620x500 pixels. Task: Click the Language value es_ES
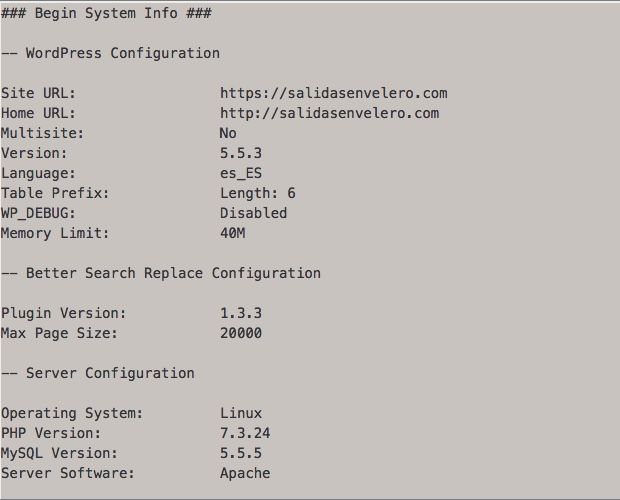tap(241, 173)
